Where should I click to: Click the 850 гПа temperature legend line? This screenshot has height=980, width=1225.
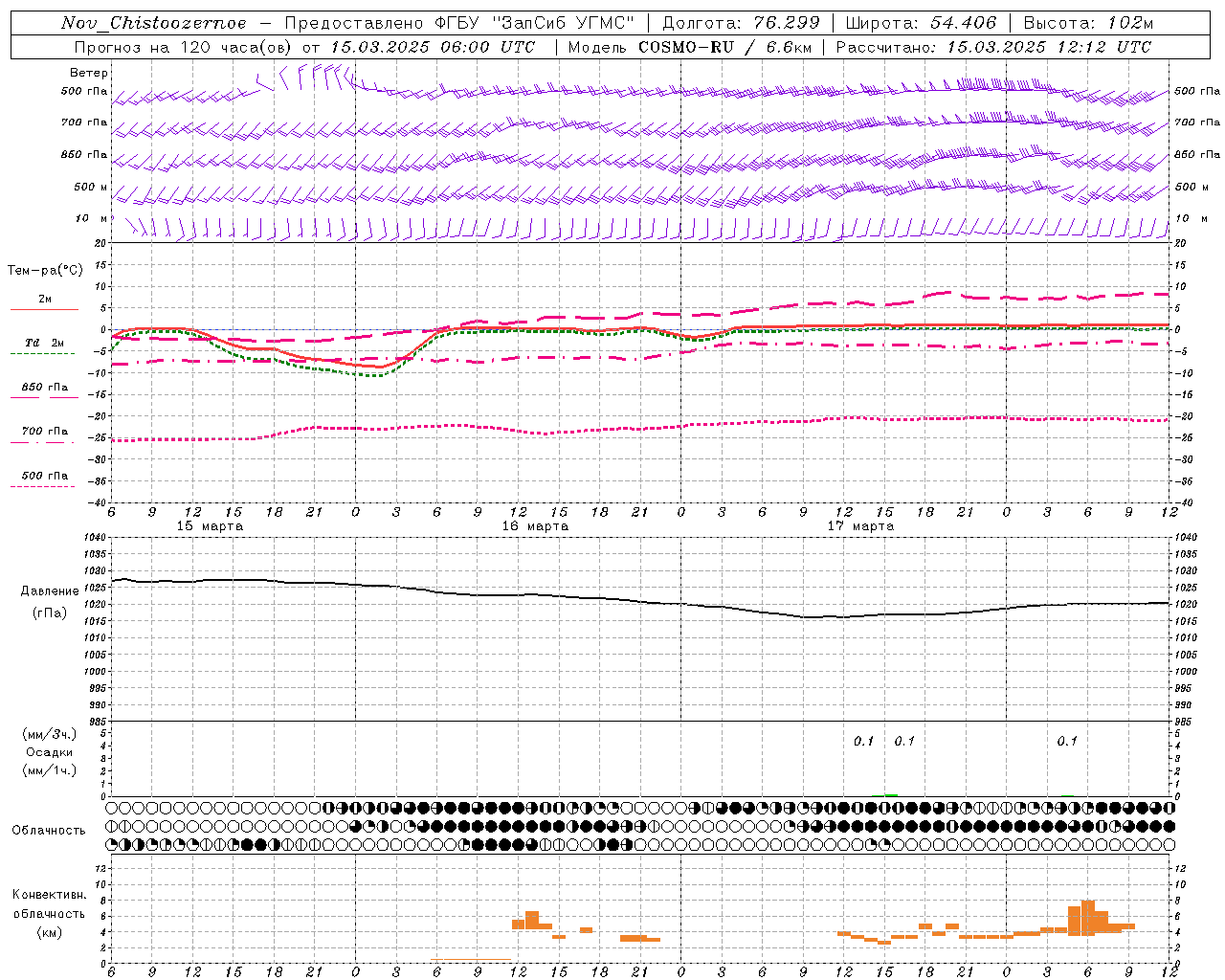[44, 396]
